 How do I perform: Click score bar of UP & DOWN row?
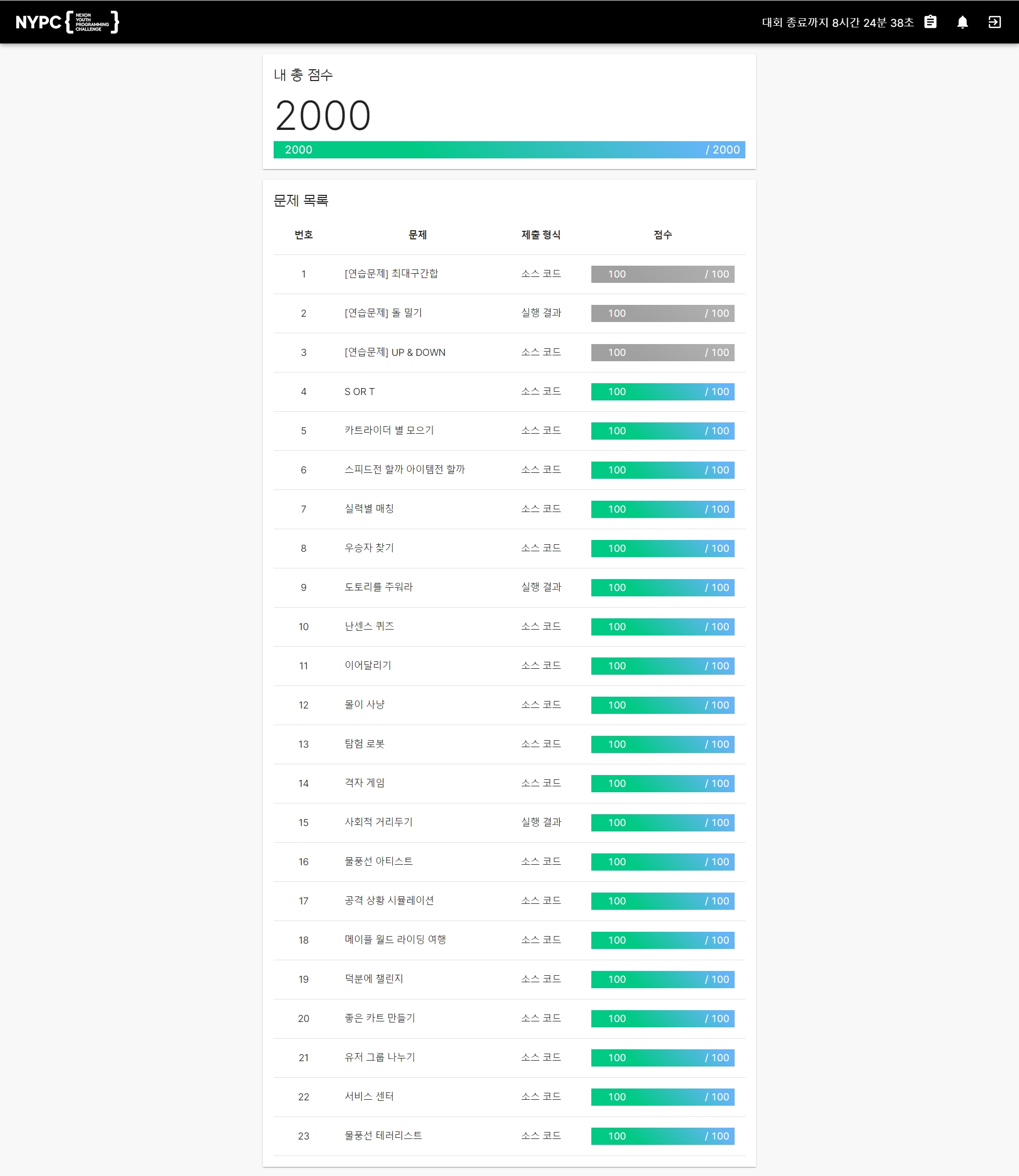(x=663, y=353)
